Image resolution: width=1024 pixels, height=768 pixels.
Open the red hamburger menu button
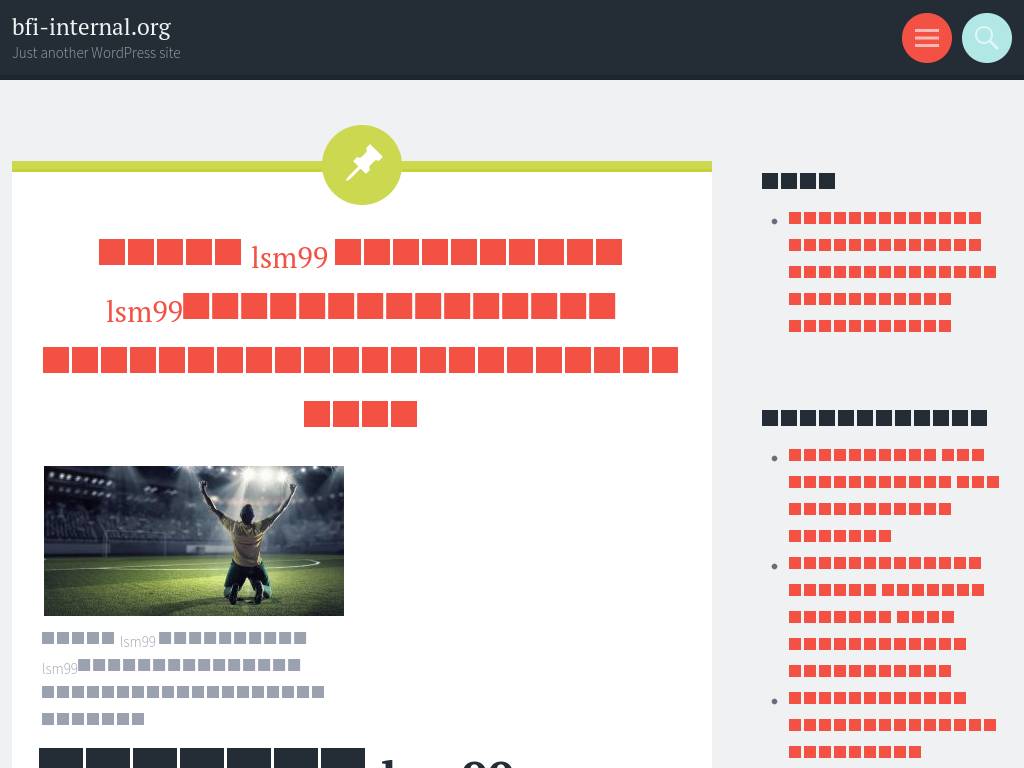pos(926,38)
